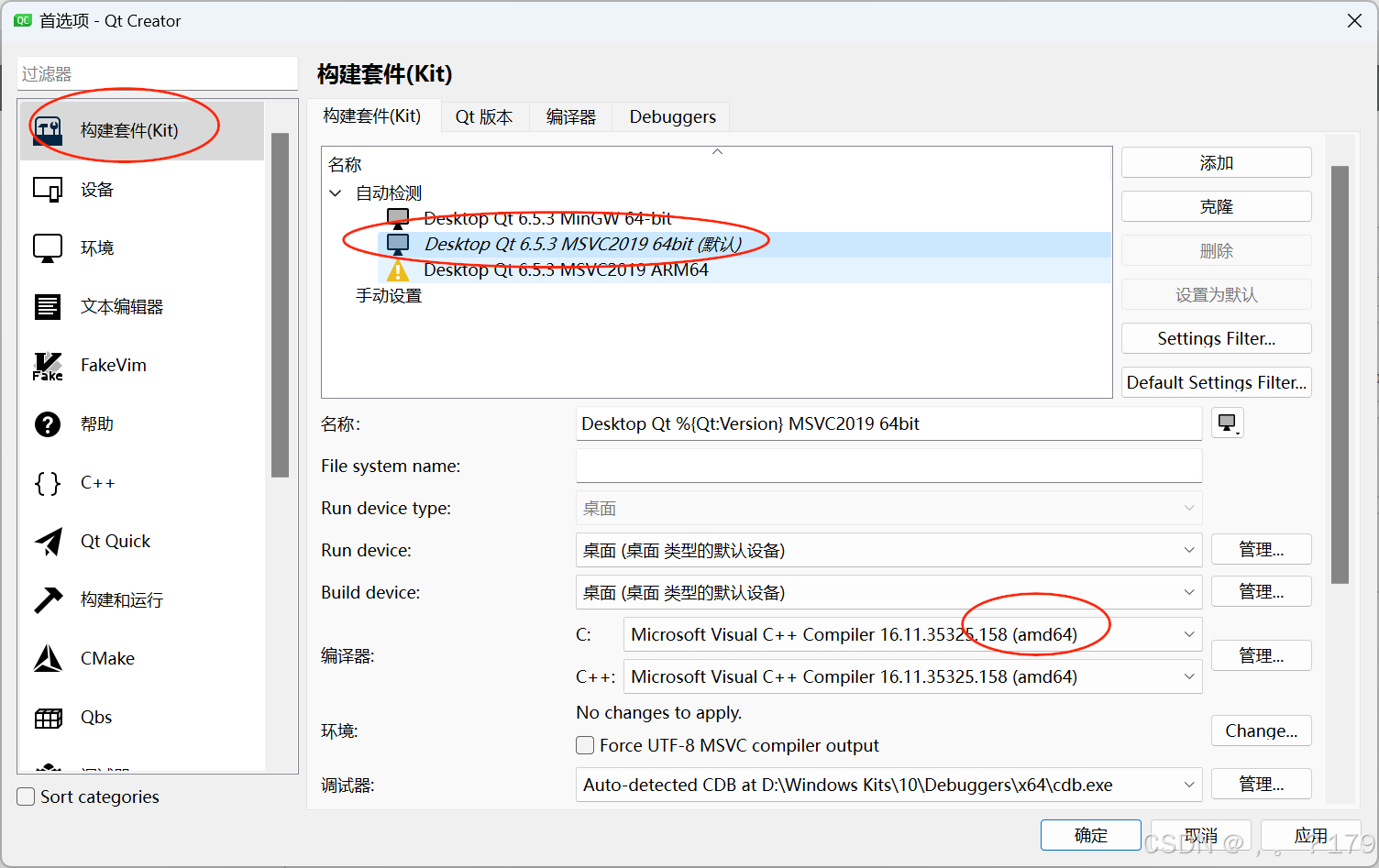Screen dimensions: 1379x868
Task: Click the 设置为默认 button
Action: [1216, 294]
